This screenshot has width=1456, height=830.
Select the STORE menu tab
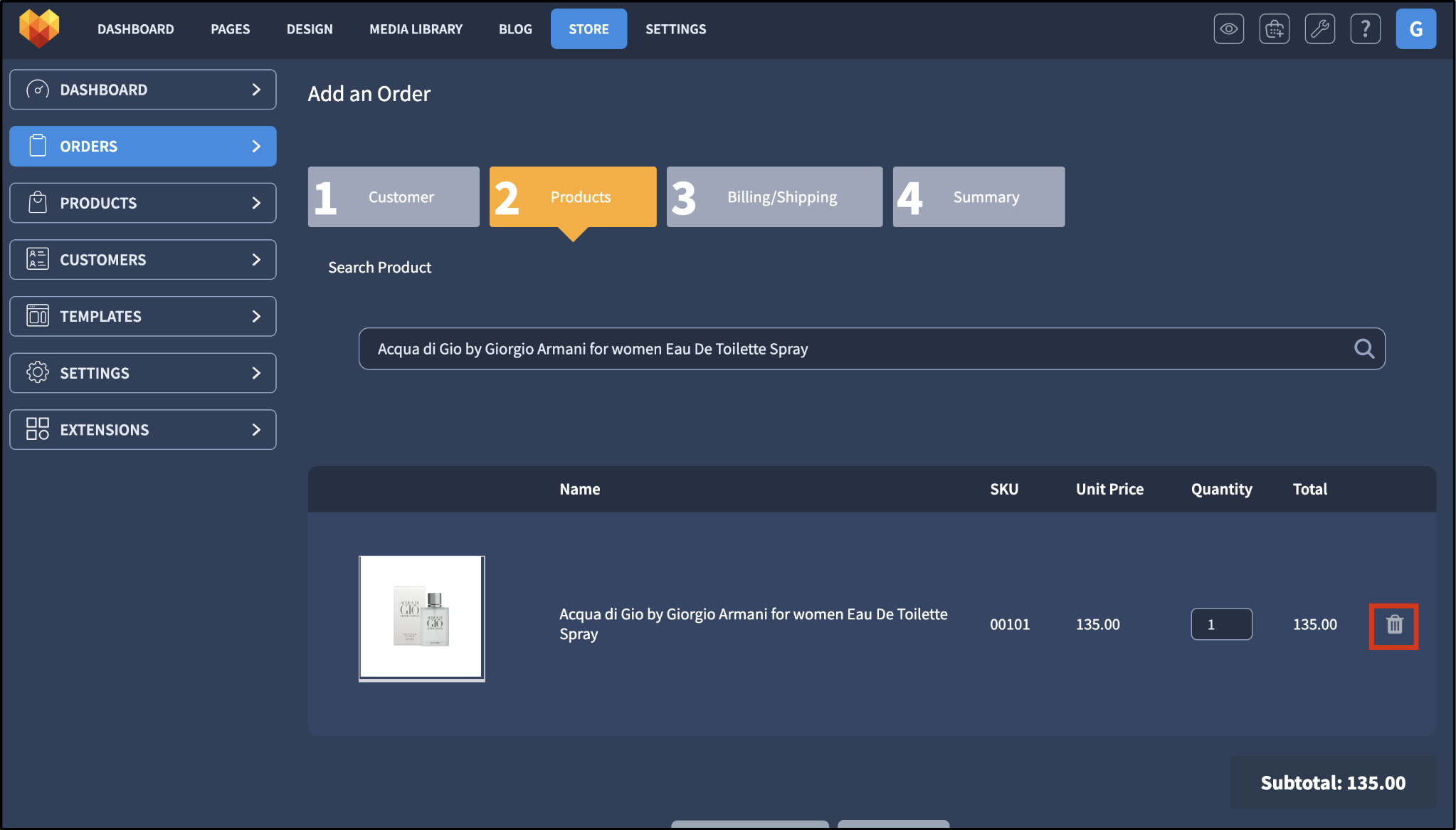point(589,29)
